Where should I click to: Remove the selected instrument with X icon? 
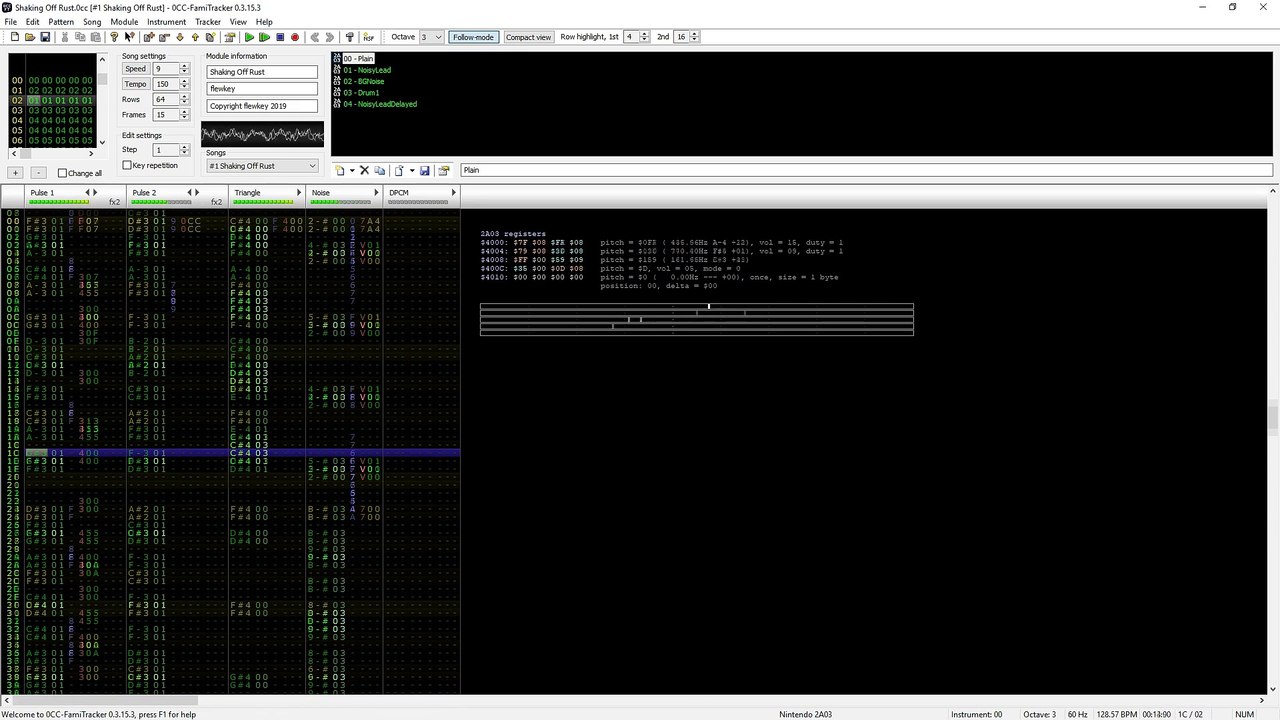coord(364,170)
